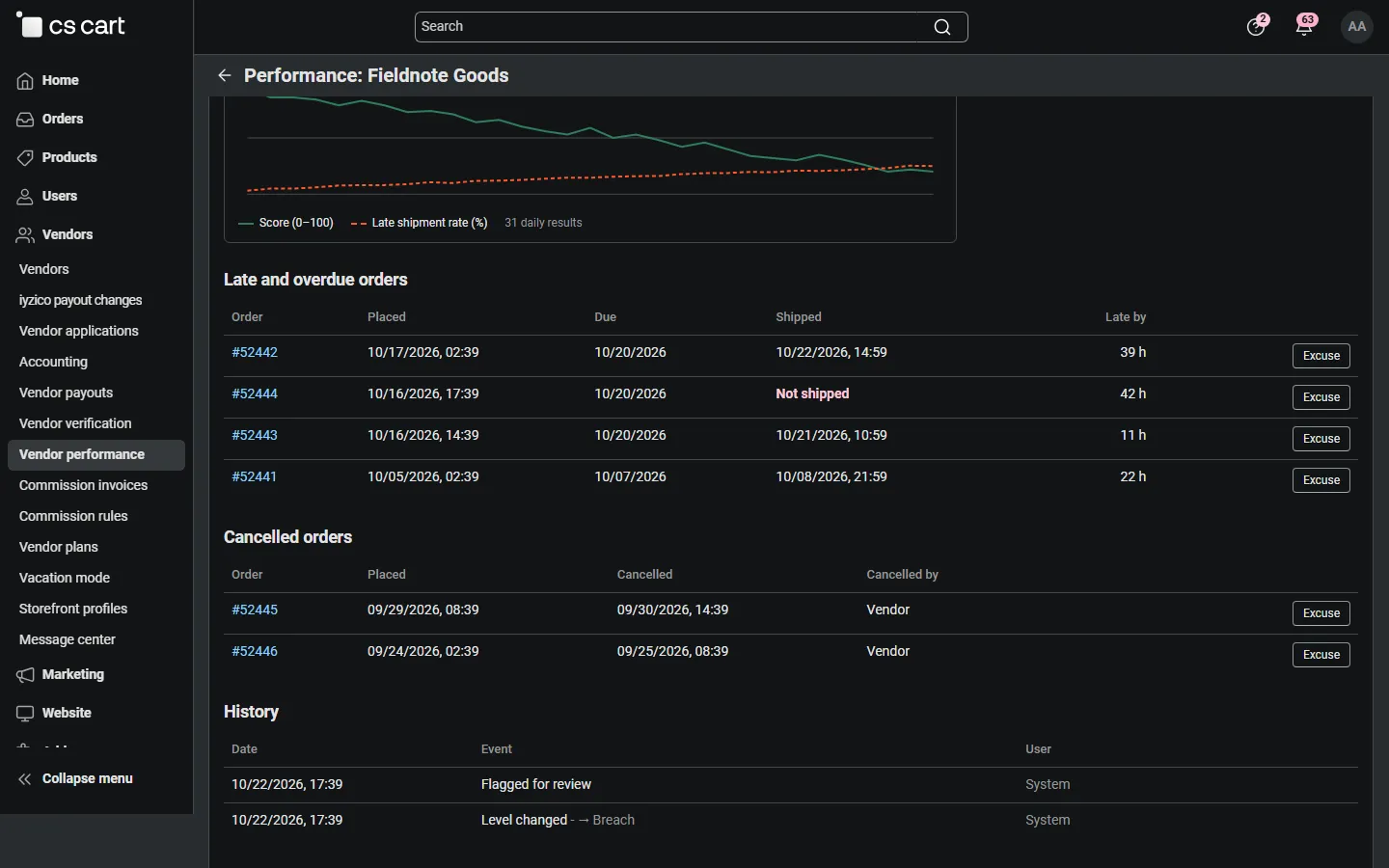Open order #52442 link
This screenshot has width=1389, height=868.
click(x=255, y=352)
